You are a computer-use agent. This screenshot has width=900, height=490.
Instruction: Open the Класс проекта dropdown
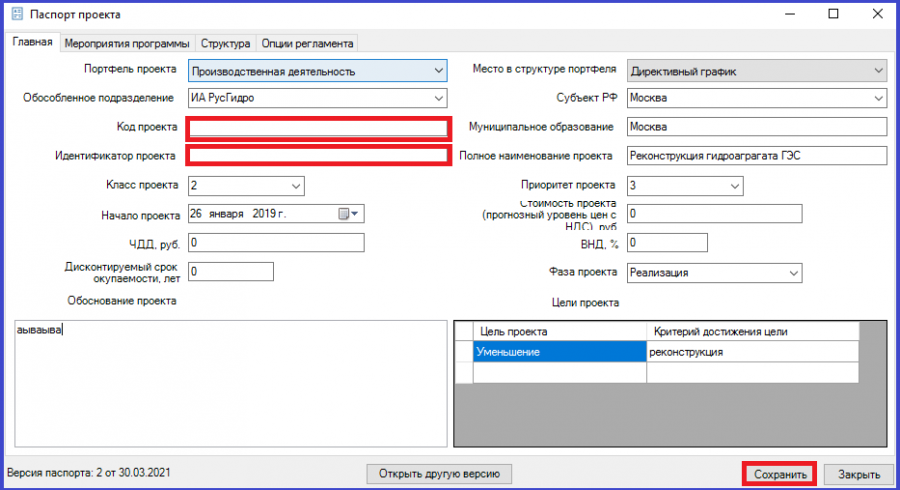point(296,186)
